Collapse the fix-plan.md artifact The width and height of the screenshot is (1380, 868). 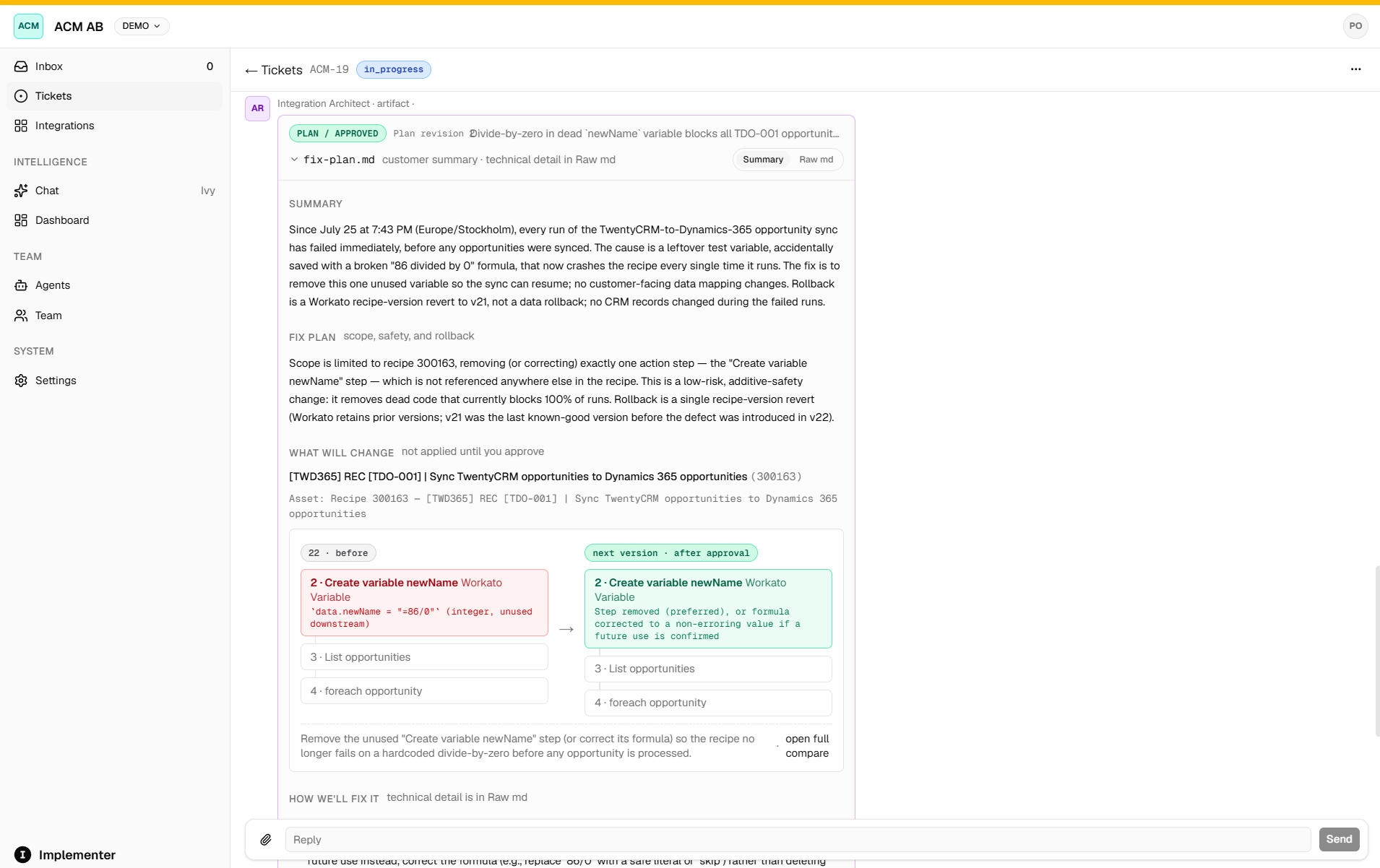tap(294, 160)
